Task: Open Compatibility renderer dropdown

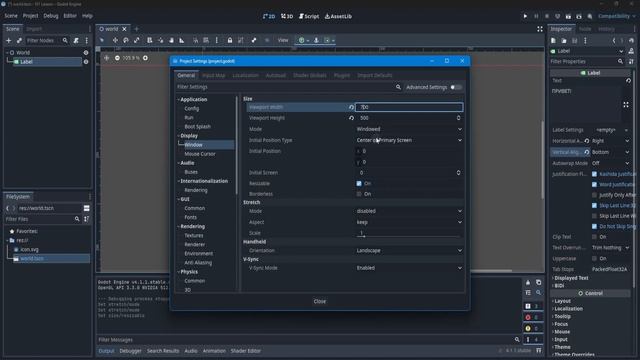Action: pyautogui.click(x=616, y=16)
